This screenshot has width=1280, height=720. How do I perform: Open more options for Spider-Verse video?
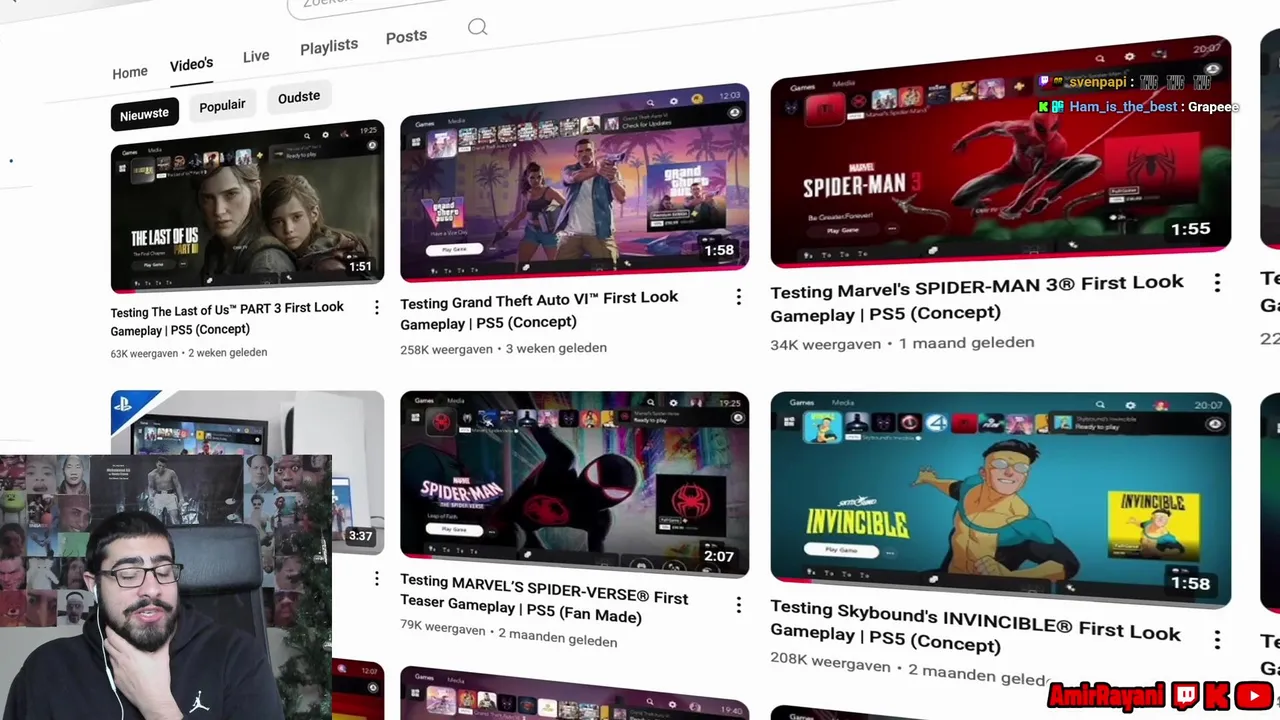tap(738, 604)
